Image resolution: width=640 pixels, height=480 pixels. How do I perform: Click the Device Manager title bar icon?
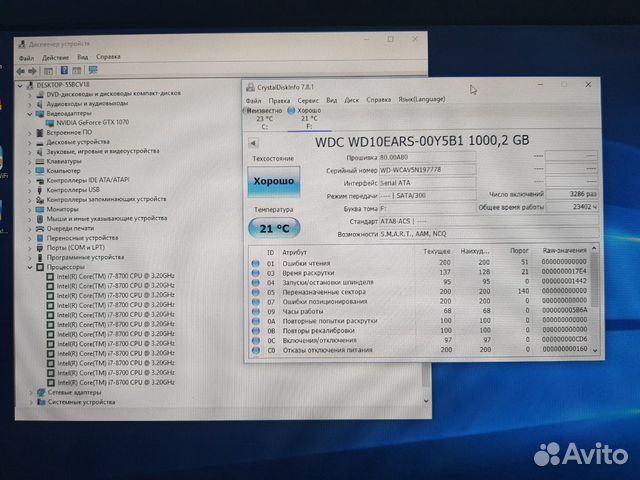point(22,44)
